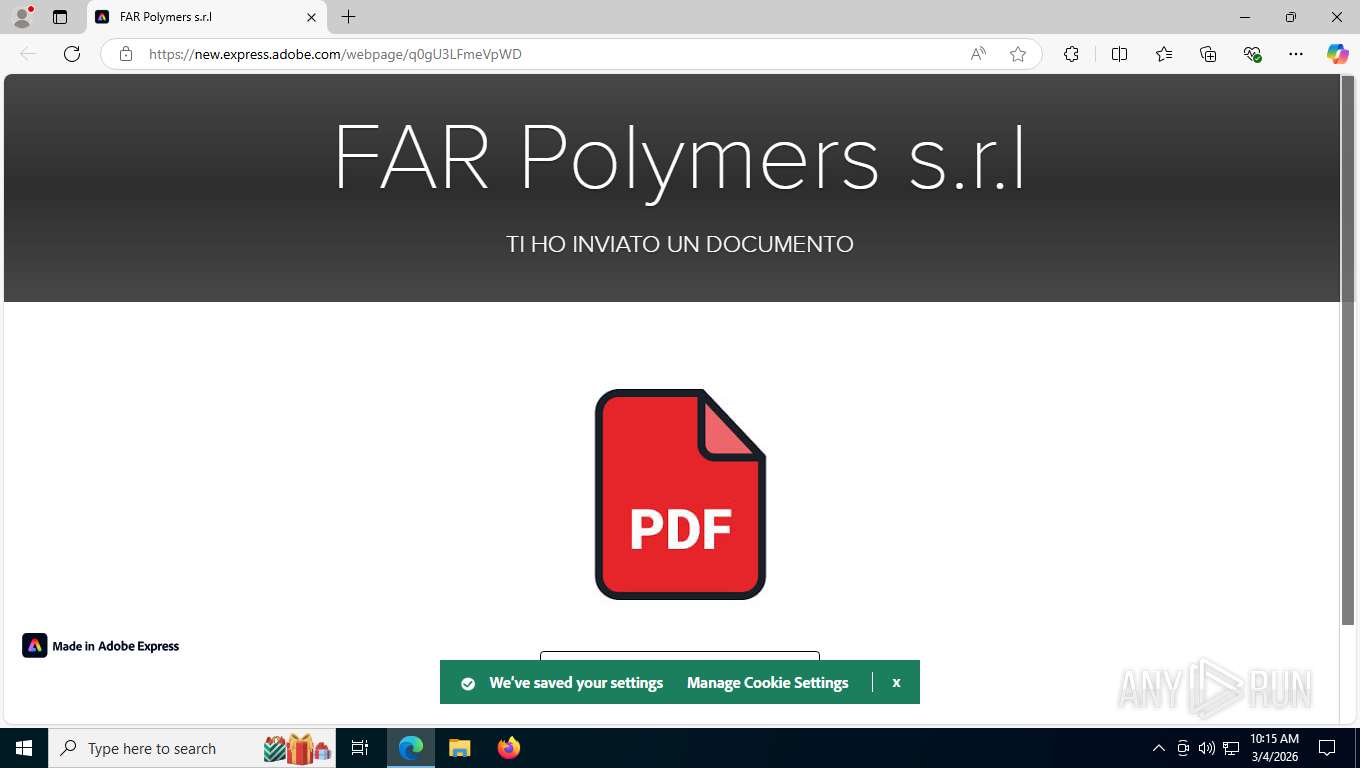This screenshot has height=768, width=1360.
Task: Launch the Copilot sidebar
Action: click(x=1337, y=54)
